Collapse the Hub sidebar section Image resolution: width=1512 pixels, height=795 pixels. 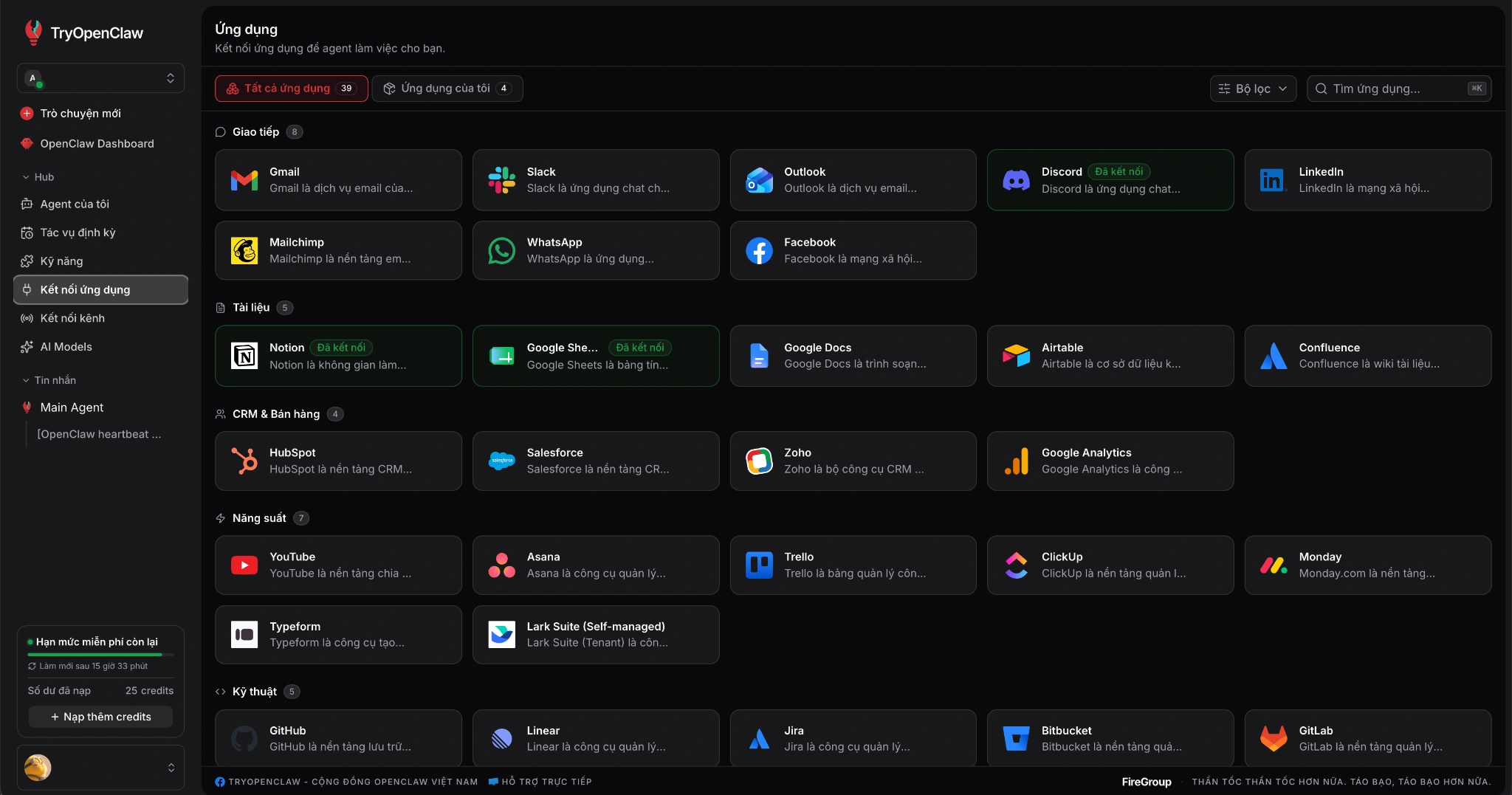(x=38, y=177)
